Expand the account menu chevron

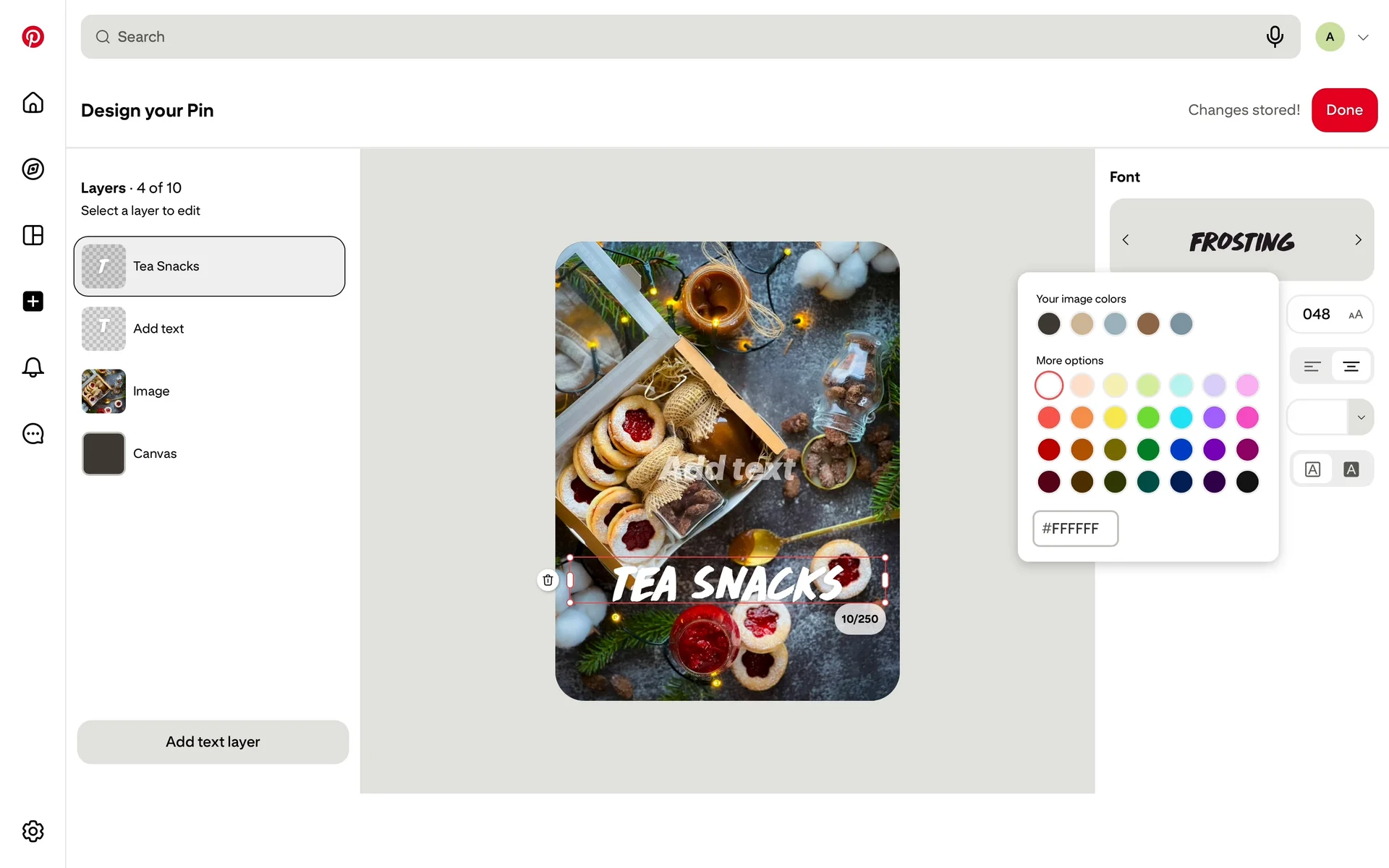coord(1363,38)
